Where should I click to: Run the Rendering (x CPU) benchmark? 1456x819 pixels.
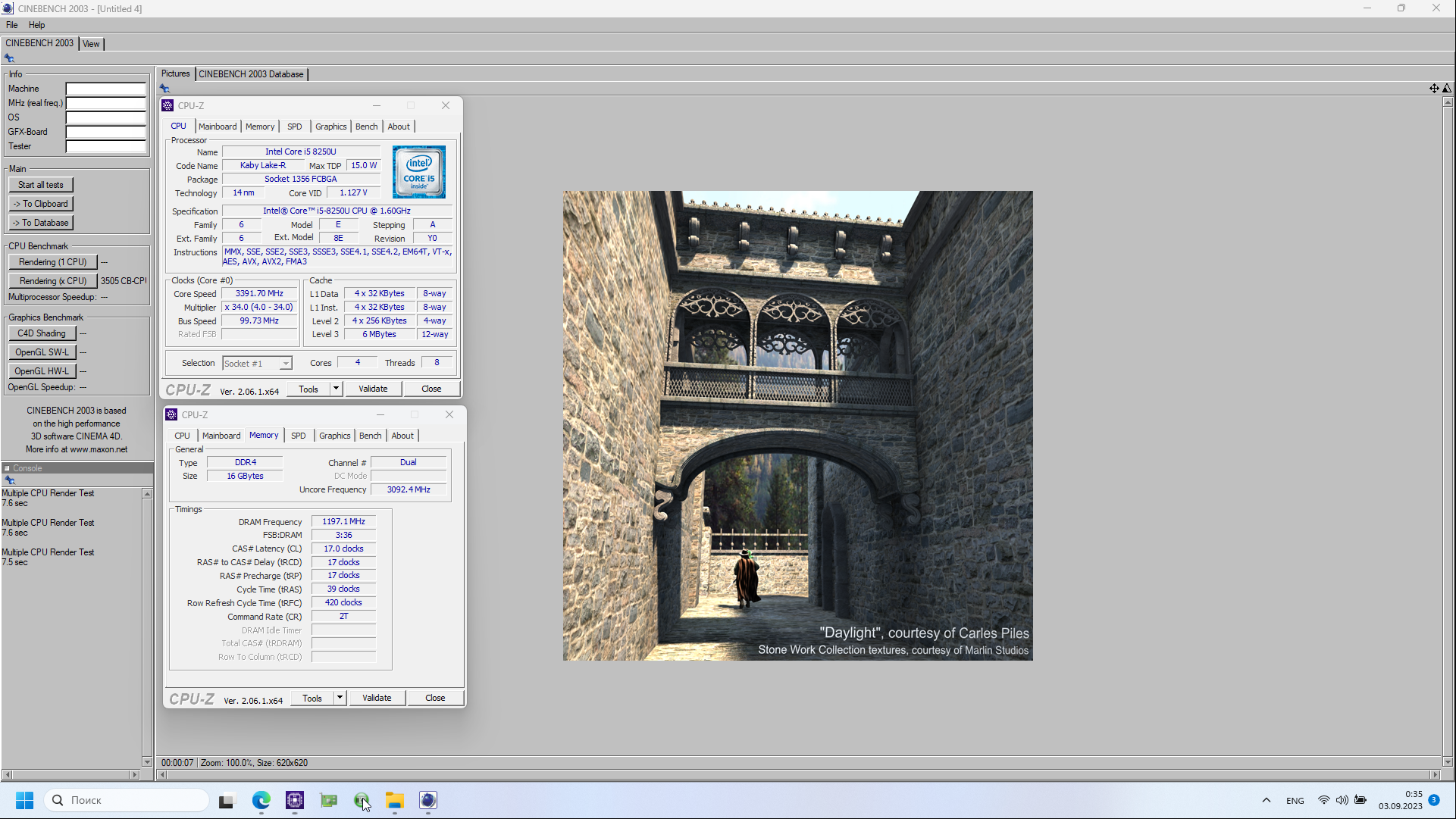(53, 281)
